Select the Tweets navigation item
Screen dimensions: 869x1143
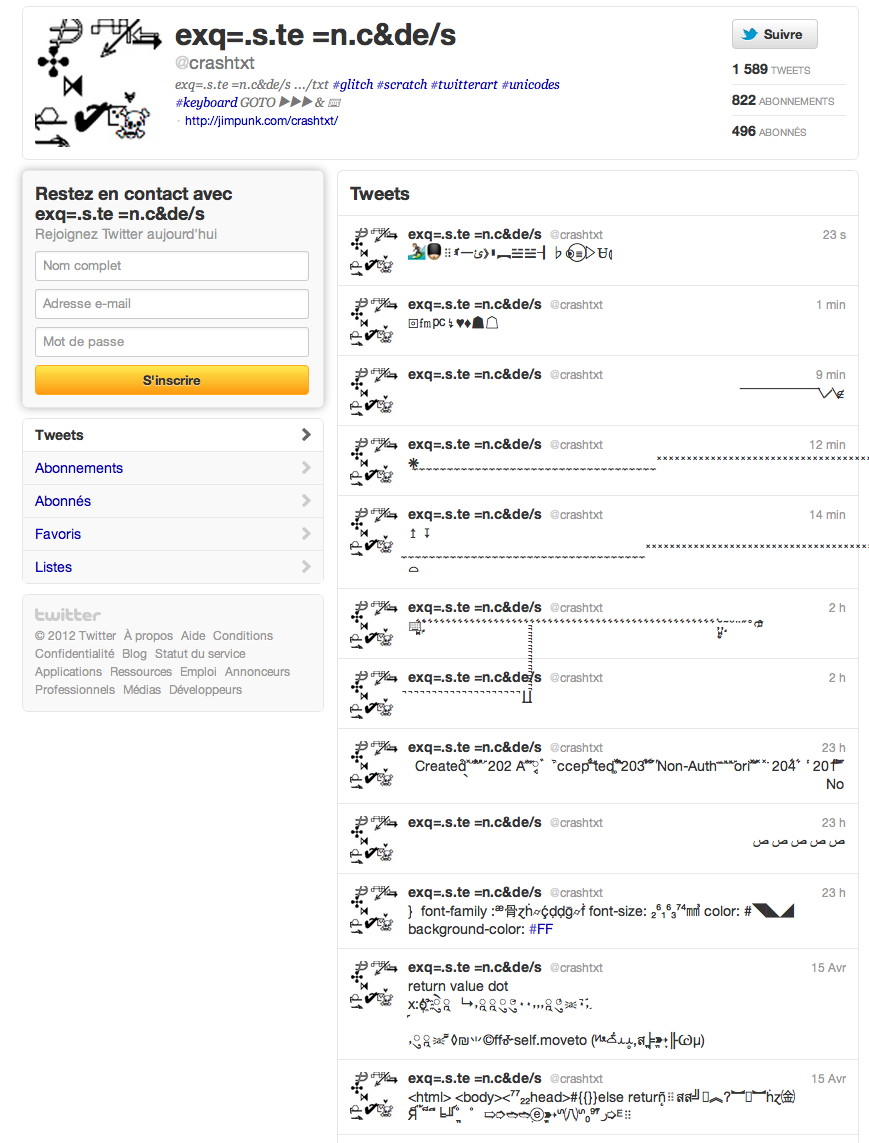pos(60,435)
